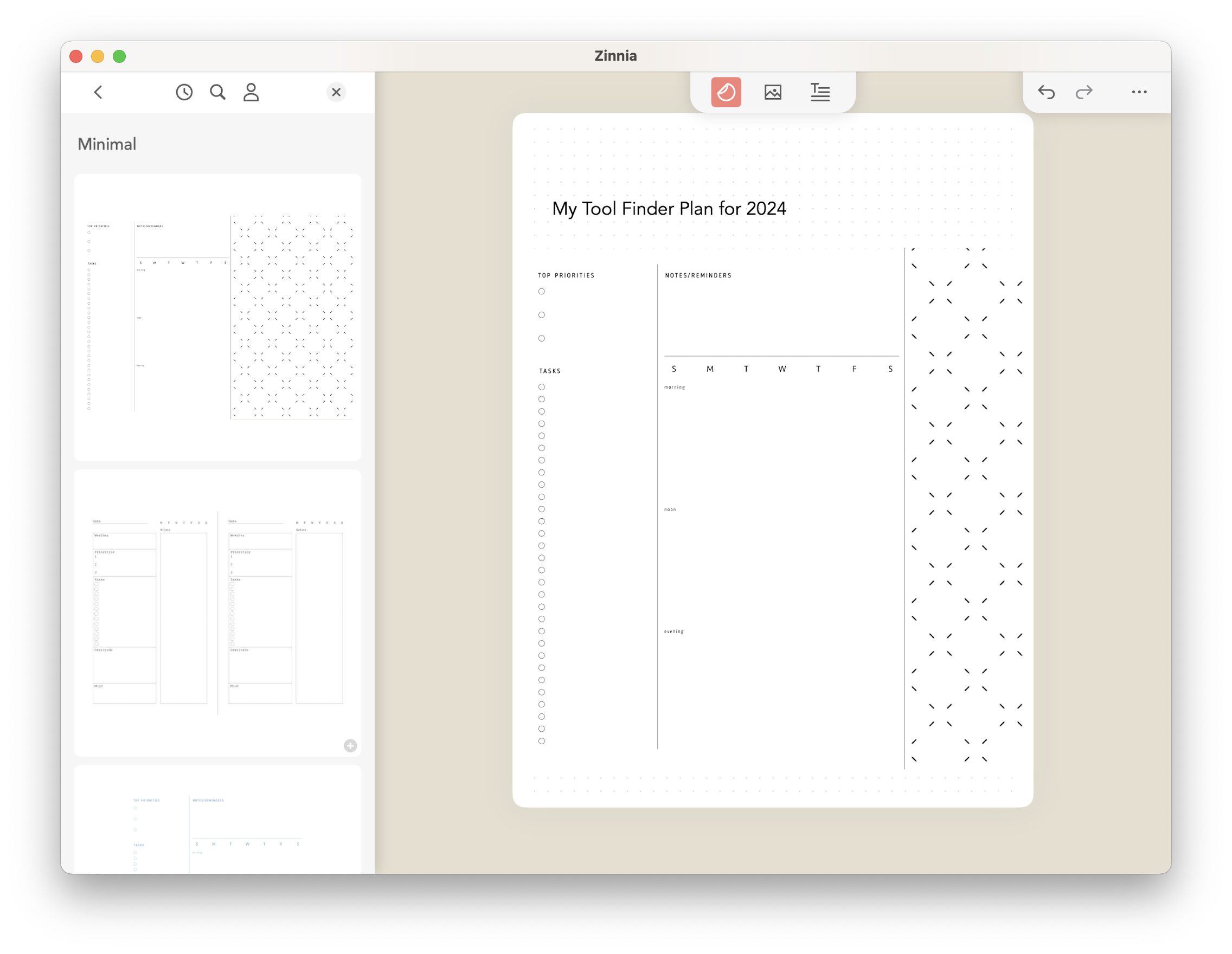The width and height of the screenshot is (1232, 954).
Task: Add the two-page daily planner template
Action: coord(350,745)
